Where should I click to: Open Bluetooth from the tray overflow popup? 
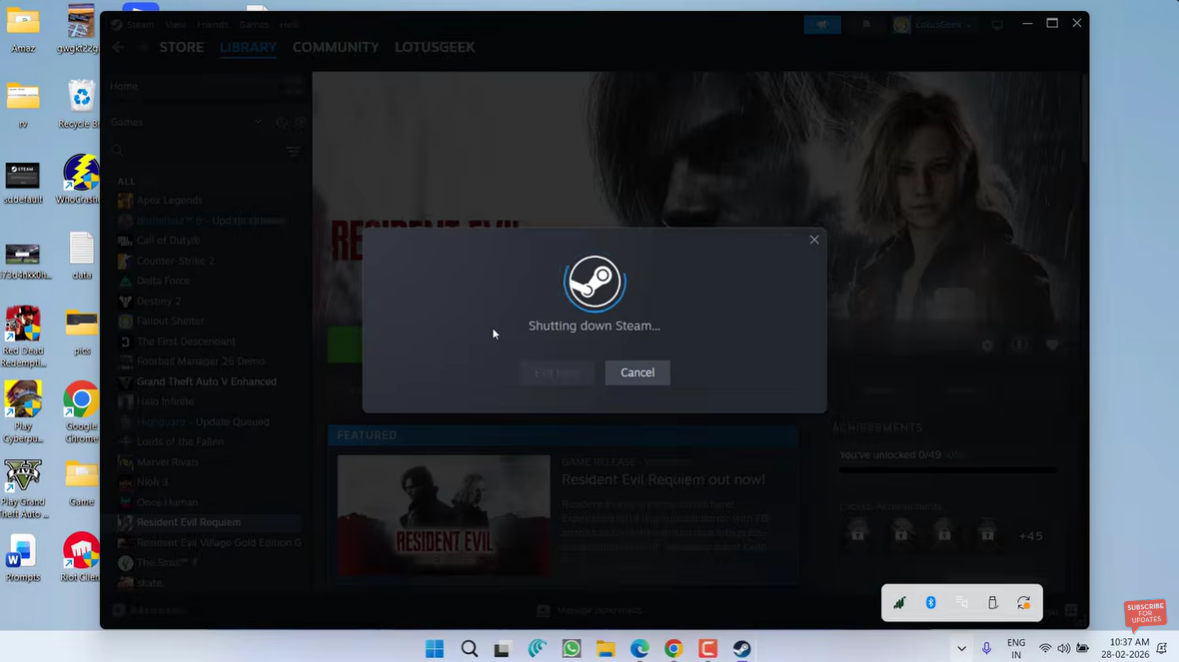(930, 603)
